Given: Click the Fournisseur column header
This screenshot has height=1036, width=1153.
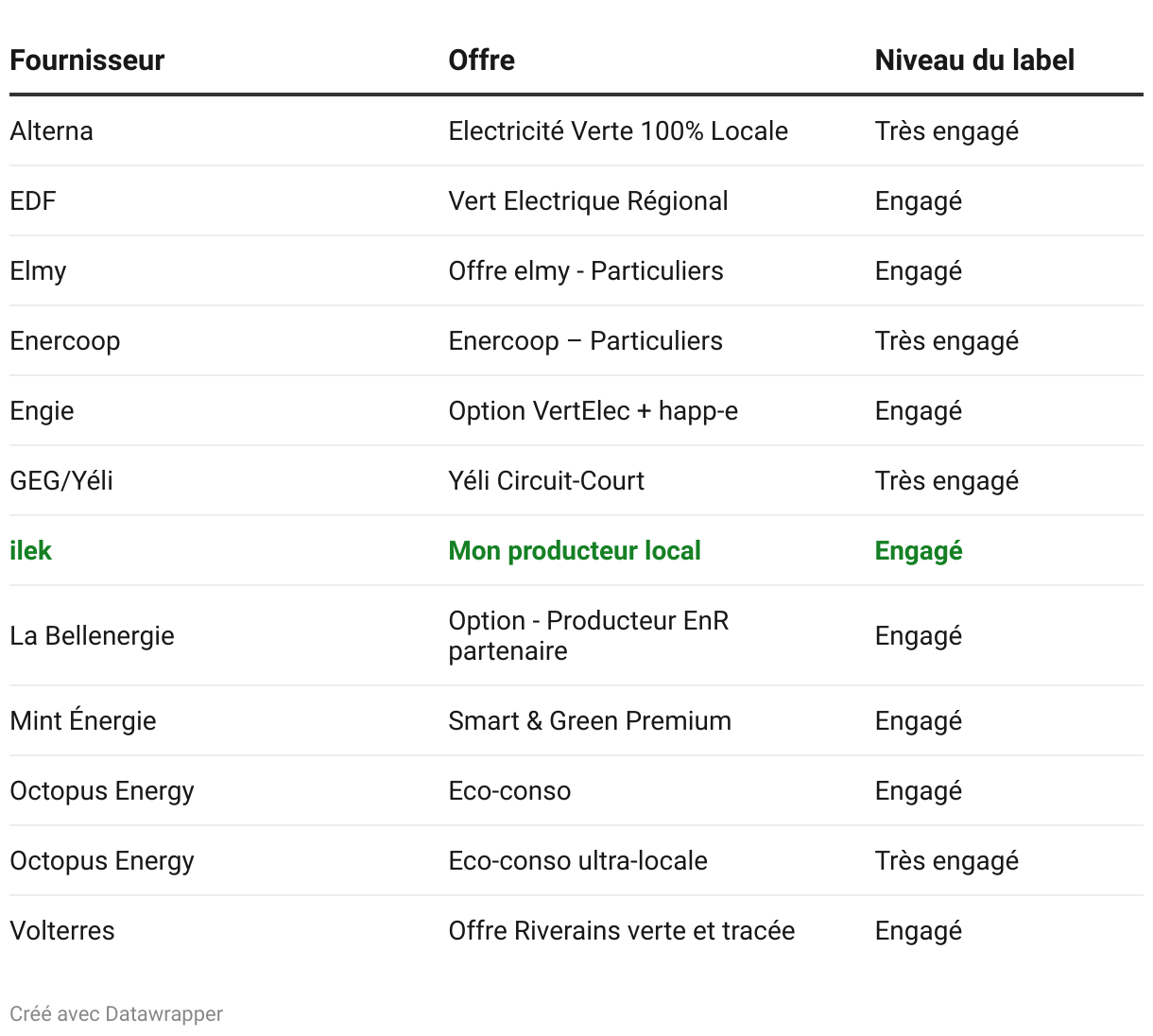Looking at the screenshot, I should [x=87, y=60].
